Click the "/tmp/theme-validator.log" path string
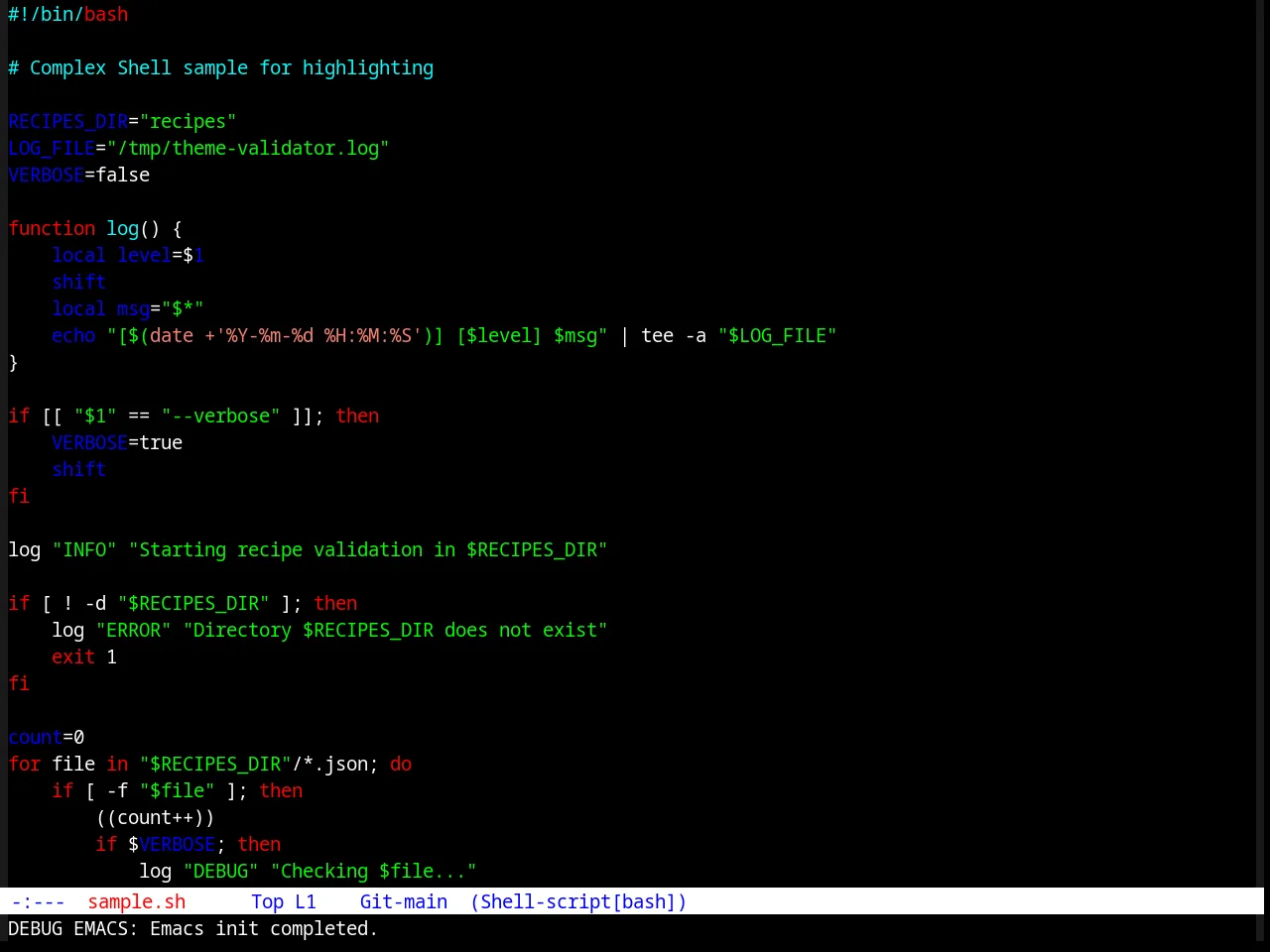The height and width of the screenshot is (952, 1270). 248,148
